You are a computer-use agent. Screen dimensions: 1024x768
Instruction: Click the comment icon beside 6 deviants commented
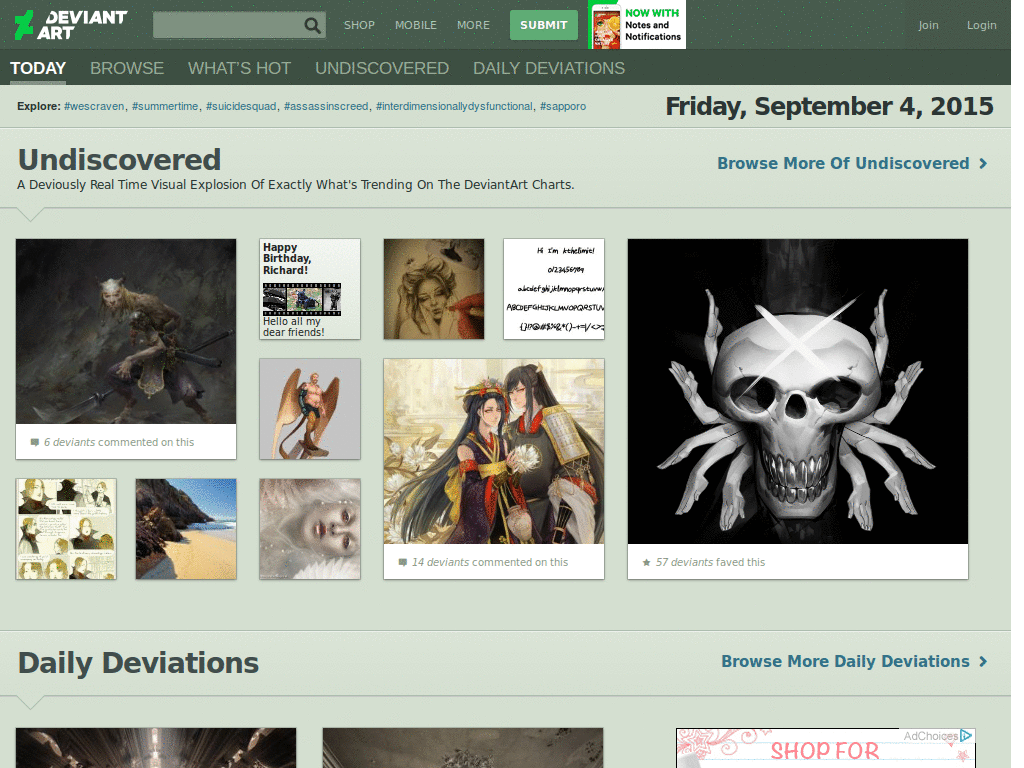(35, 442)
